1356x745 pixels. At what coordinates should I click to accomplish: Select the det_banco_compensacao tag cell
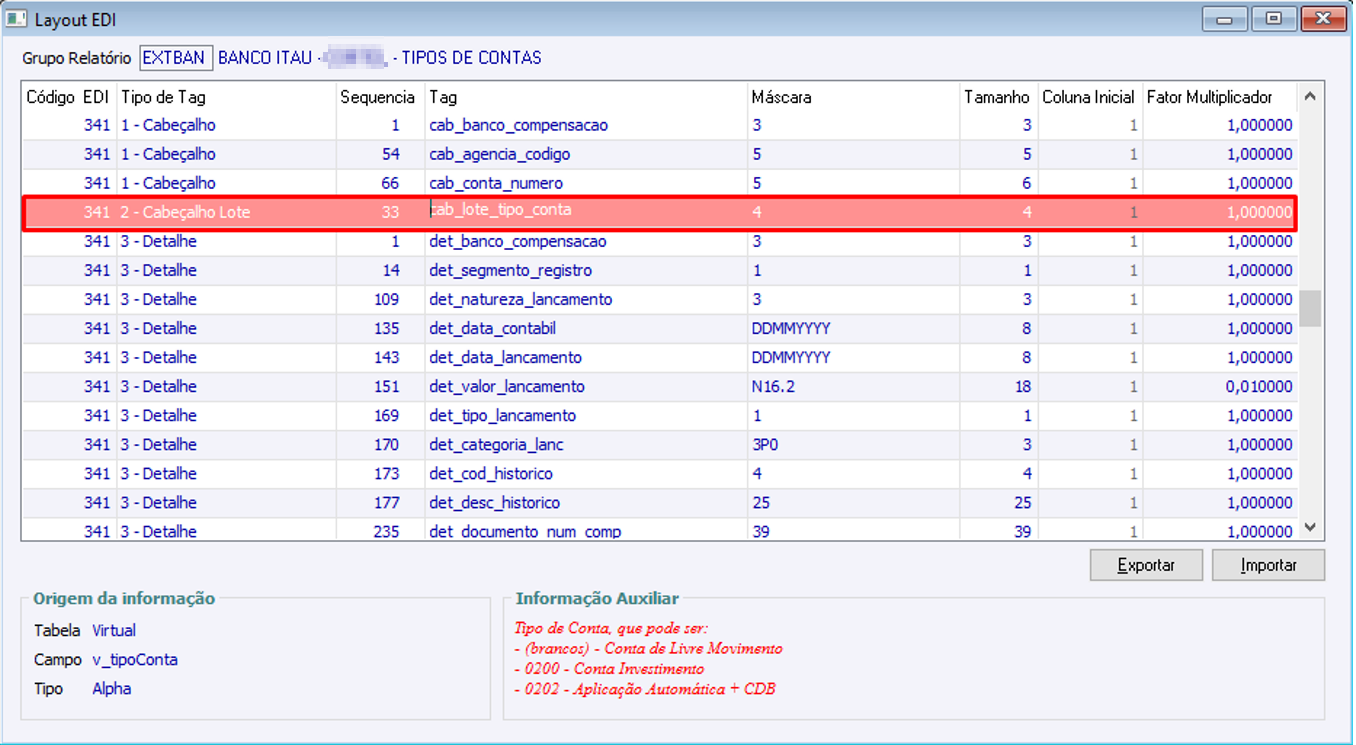pos(586,241)
